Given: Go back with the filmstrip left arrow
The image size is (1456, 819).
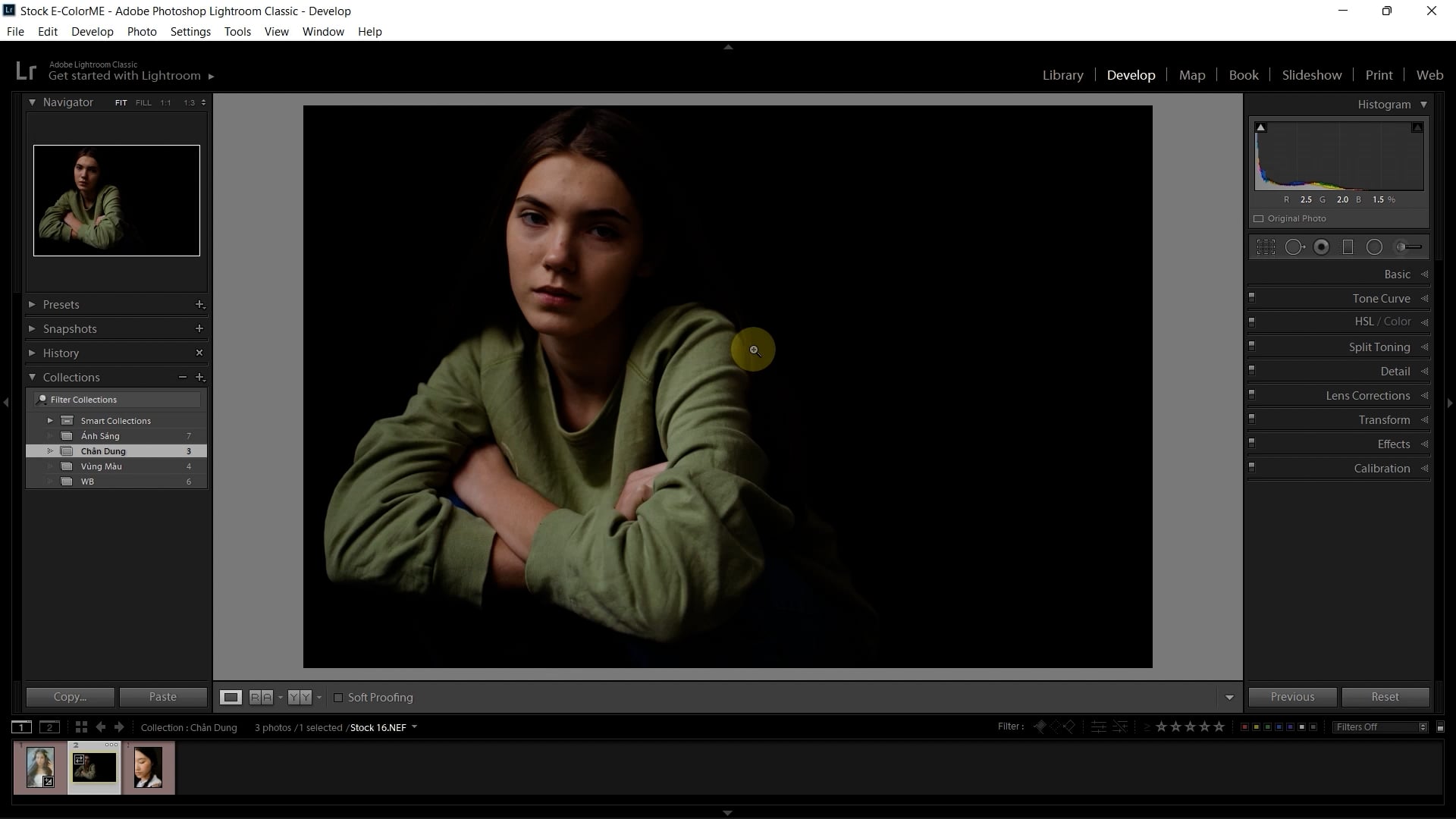Looking at the screenshot, I should pyautogui.click(x=100, y=727).
